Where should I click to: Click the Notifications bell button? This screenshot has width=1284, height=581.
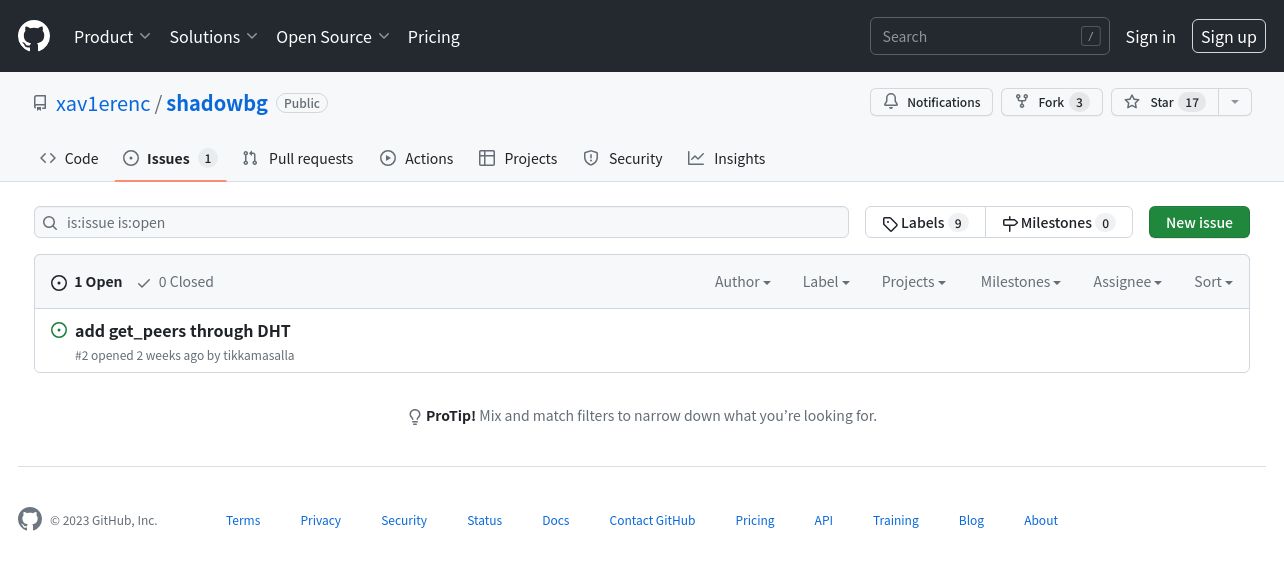[x=931, y=102]
